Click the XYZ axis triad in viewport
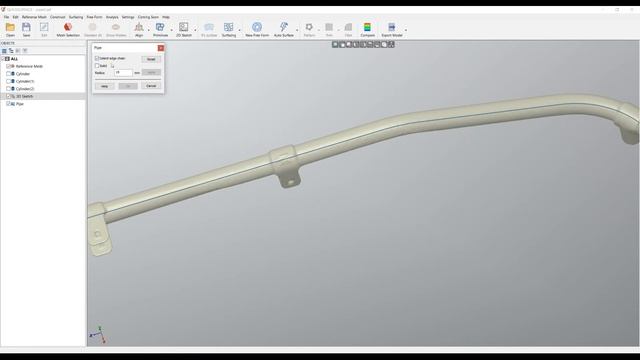The image size is (640, 360). (x=98, y=334)
